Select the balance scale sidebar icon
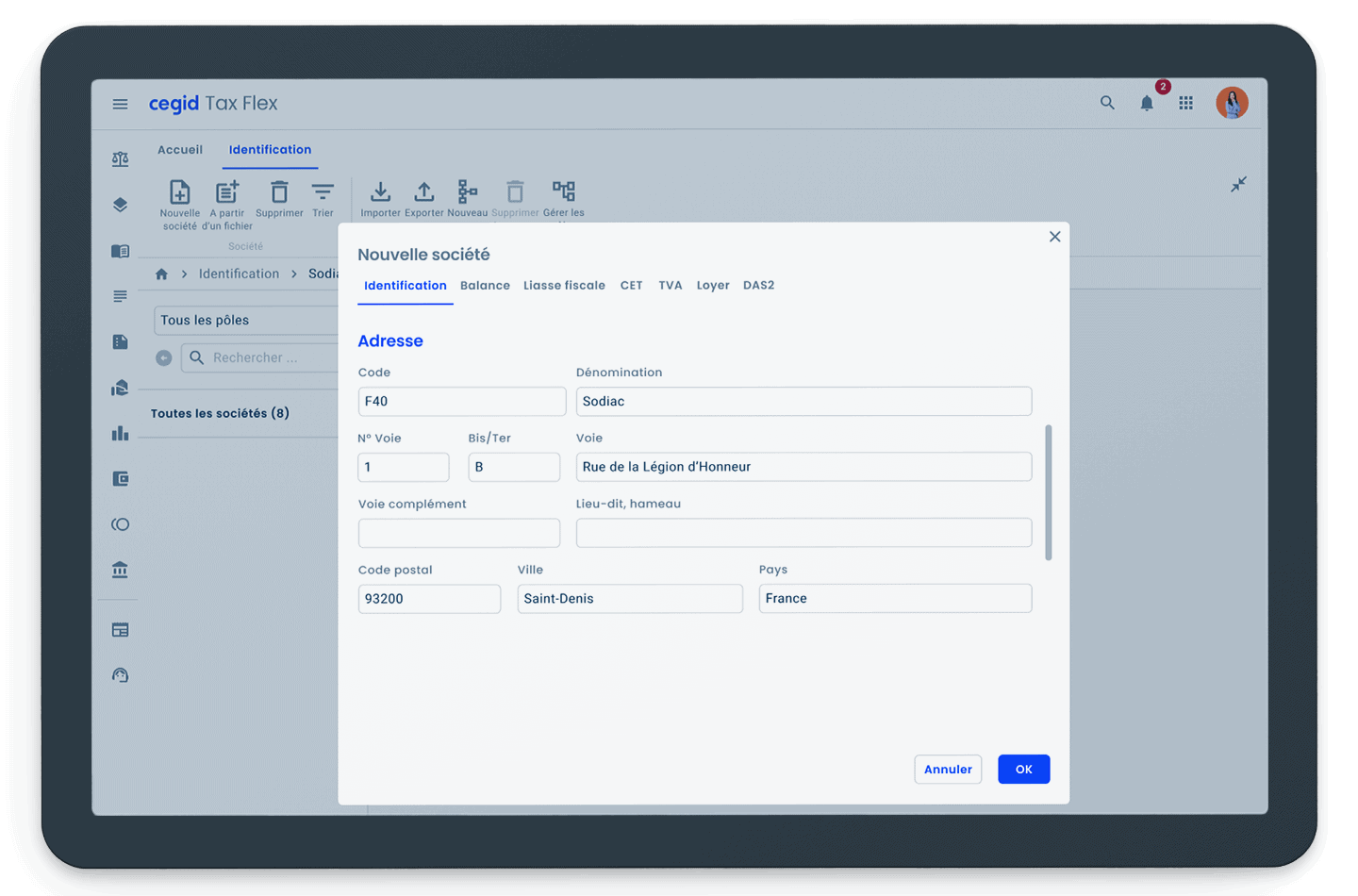 tap(120, 159)
